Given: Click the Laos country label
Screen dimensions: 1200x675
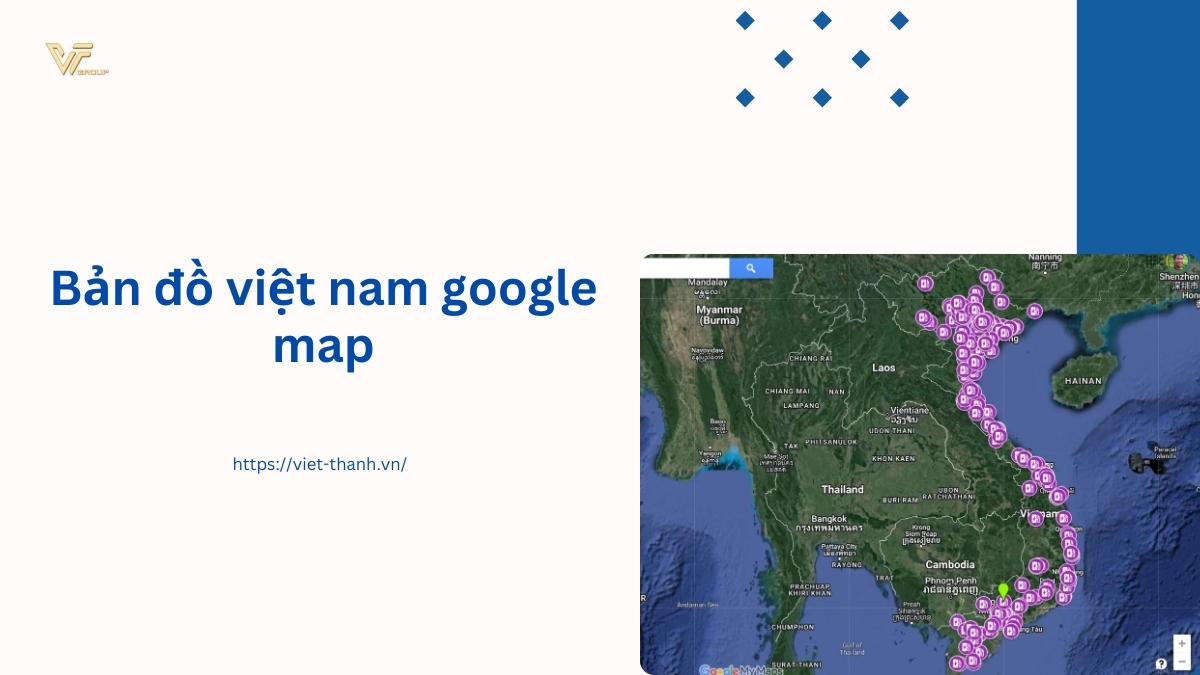Looking at the screenshot, I should (x=883, y=368).
